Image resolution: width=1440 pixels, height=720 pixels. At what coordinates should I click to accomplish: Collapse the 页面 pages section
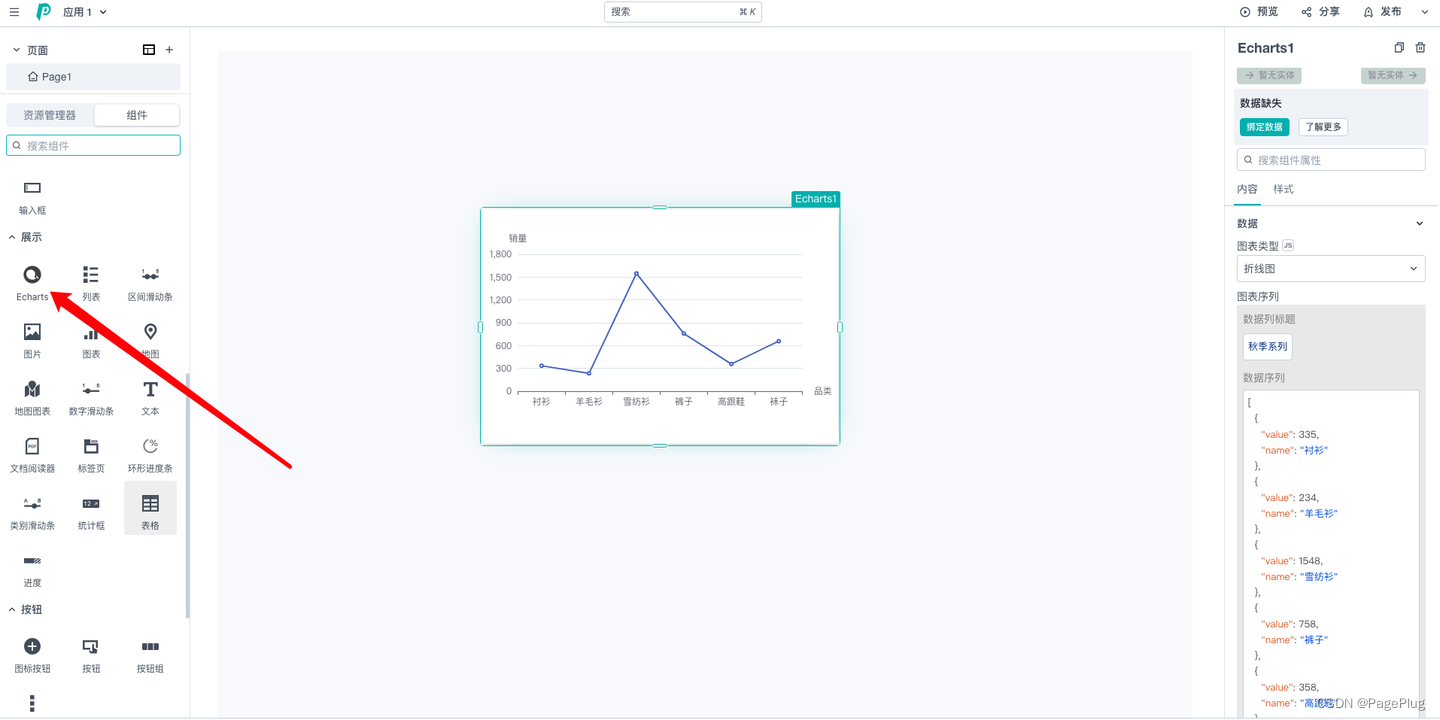[x=16, y=50]
